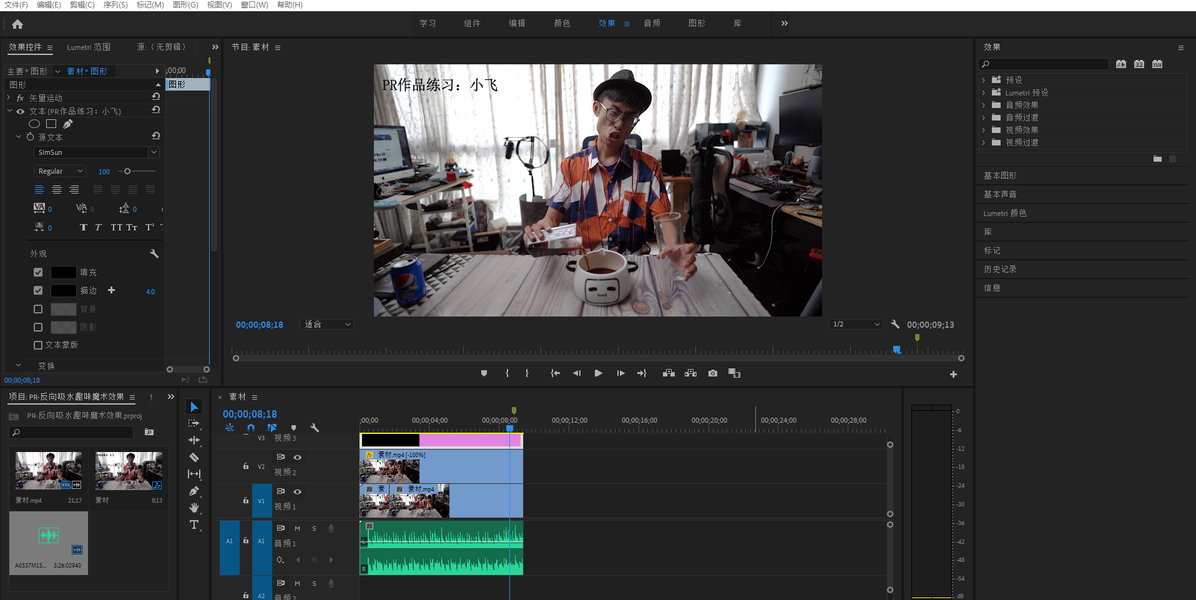Screen dimensions: 1196x600
Task: Create rectangle mask on text layer
Action: pyautogui.click(x=51, y=124)
